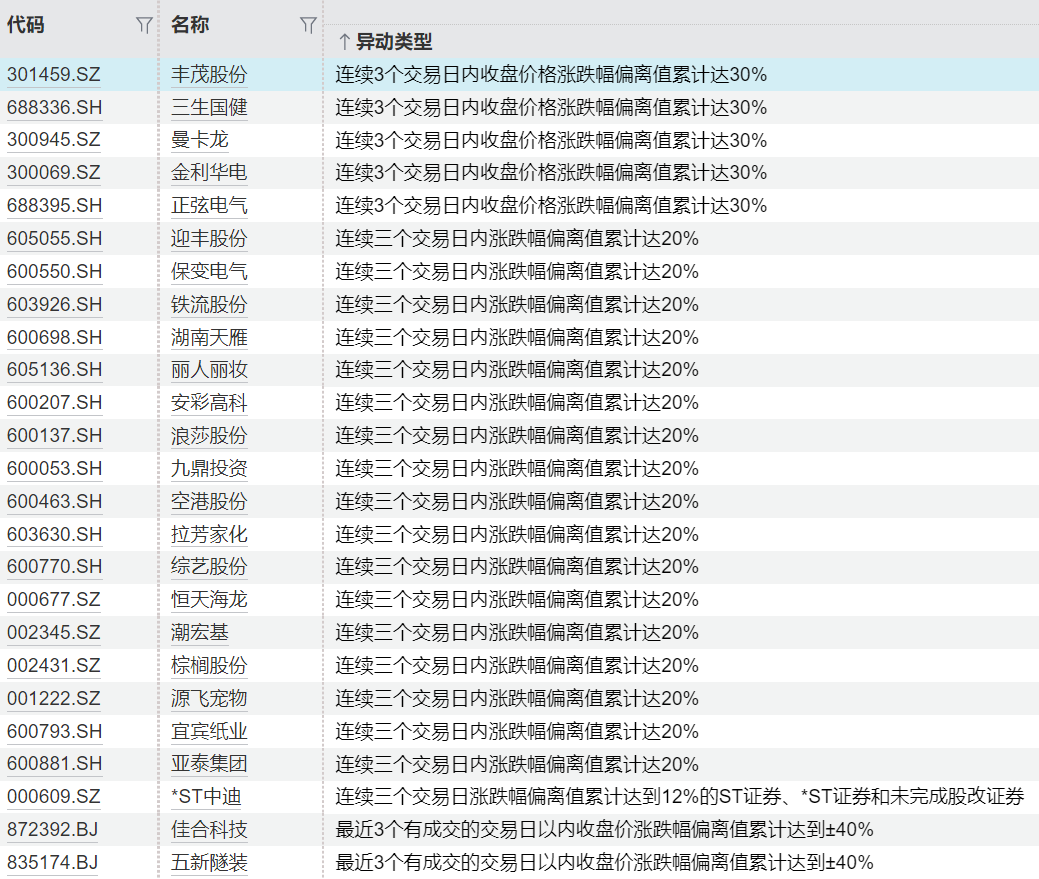The image size is (1039, 879).
Task: Click stock name 丽人丽妆
Action: click(x=209, y=370)
